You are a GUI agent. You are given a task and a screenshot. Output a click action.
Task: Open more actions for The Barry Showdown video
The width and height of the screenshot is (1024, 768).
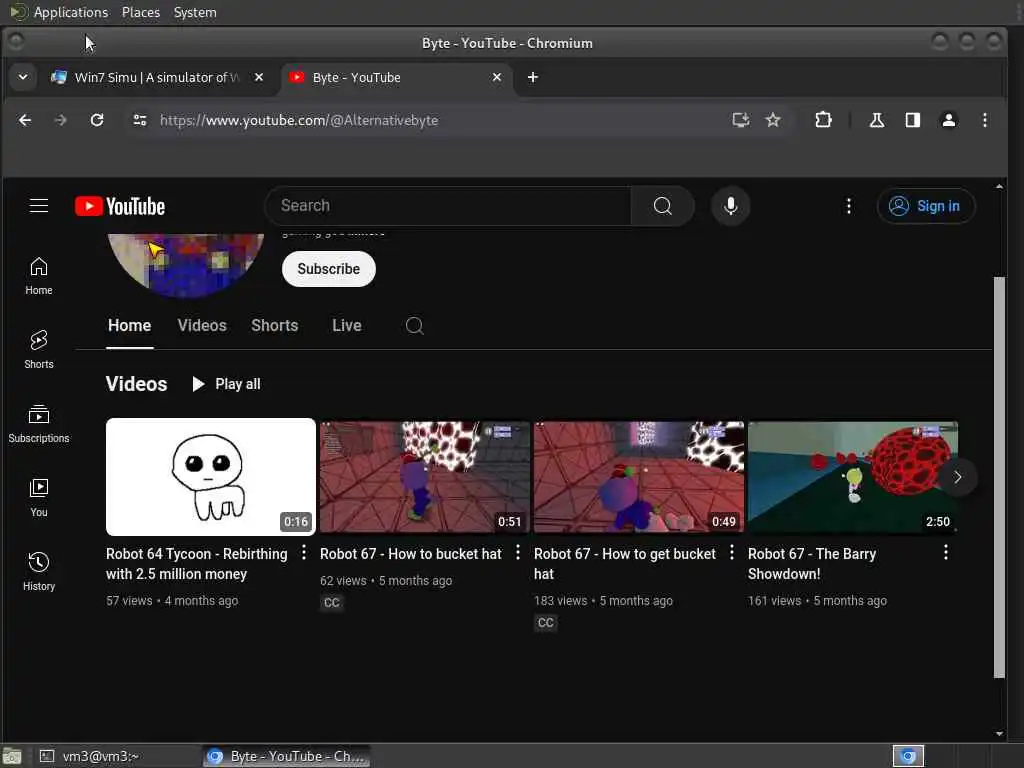(x=946, y=553)
